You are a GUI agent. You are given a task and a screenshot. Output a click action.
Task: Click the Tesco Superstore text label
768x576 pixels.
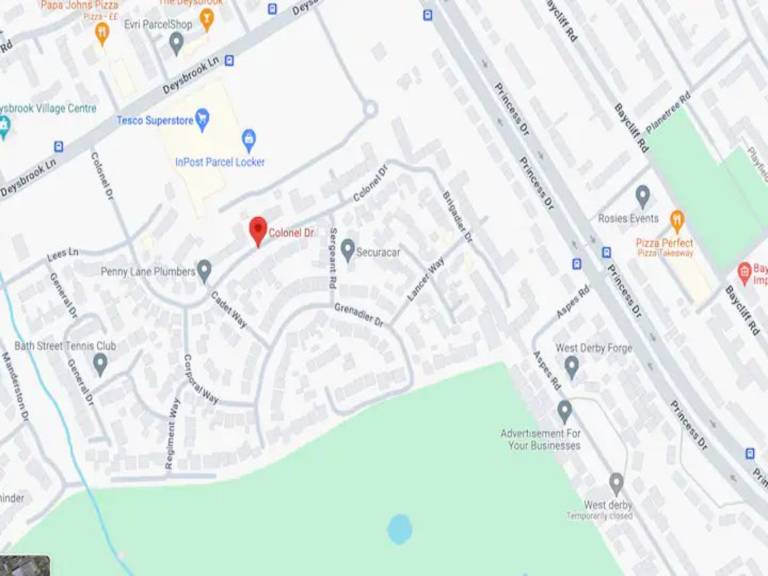pos(155,120)
